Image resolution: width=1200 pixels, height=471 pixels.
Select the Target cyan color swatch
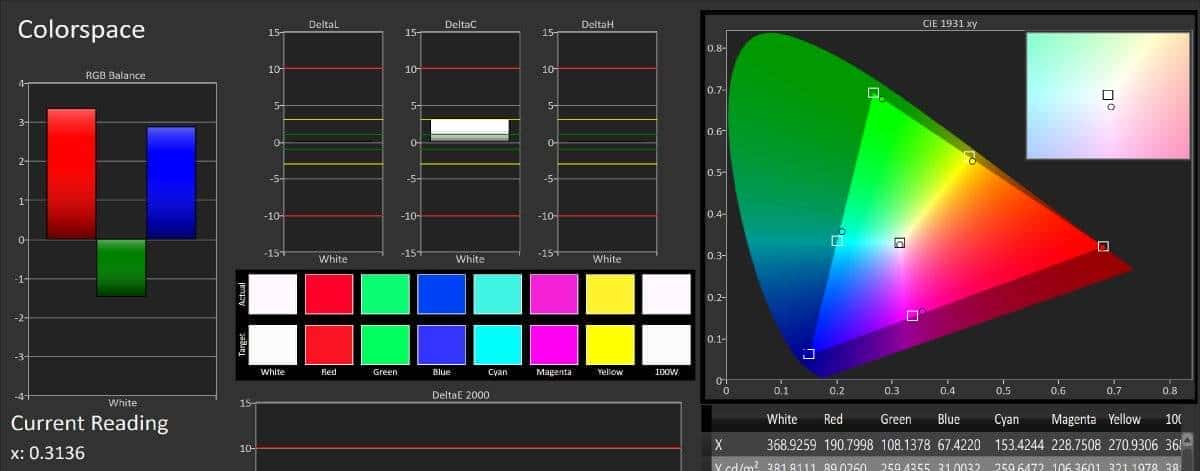(498, 344)
